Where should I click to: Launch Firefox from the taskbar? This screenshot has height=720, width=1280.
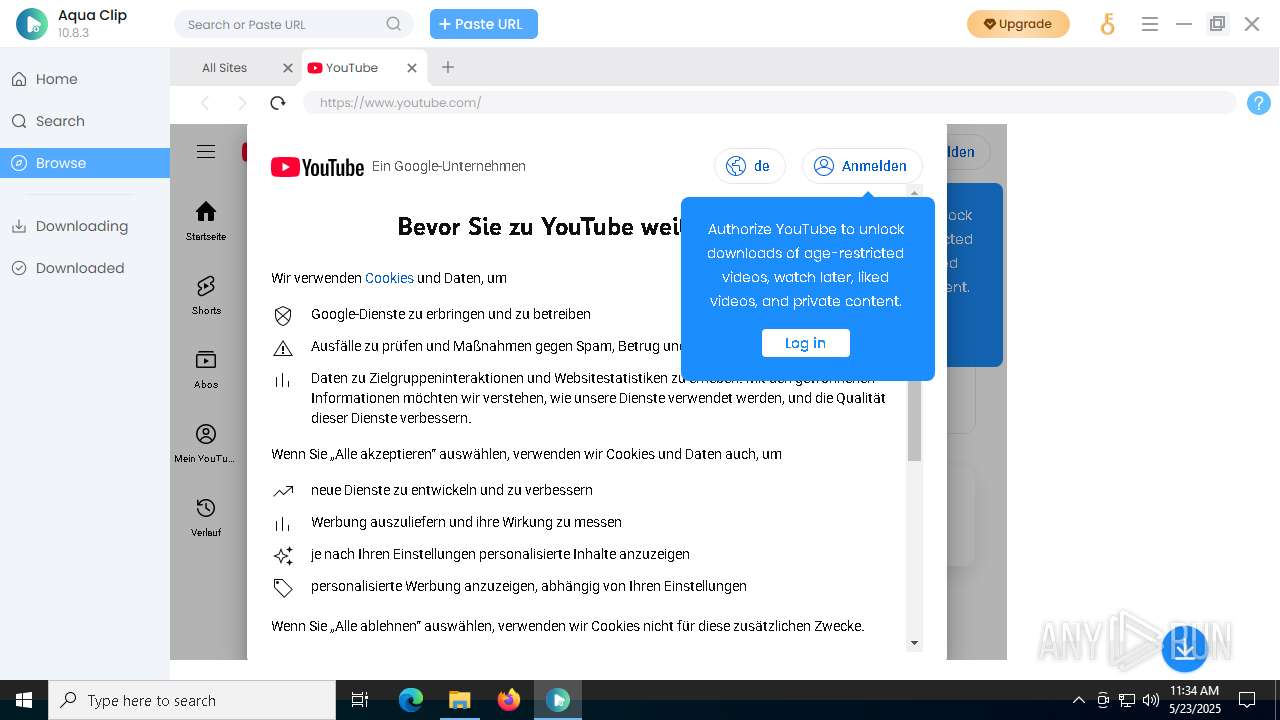[509, 700]
